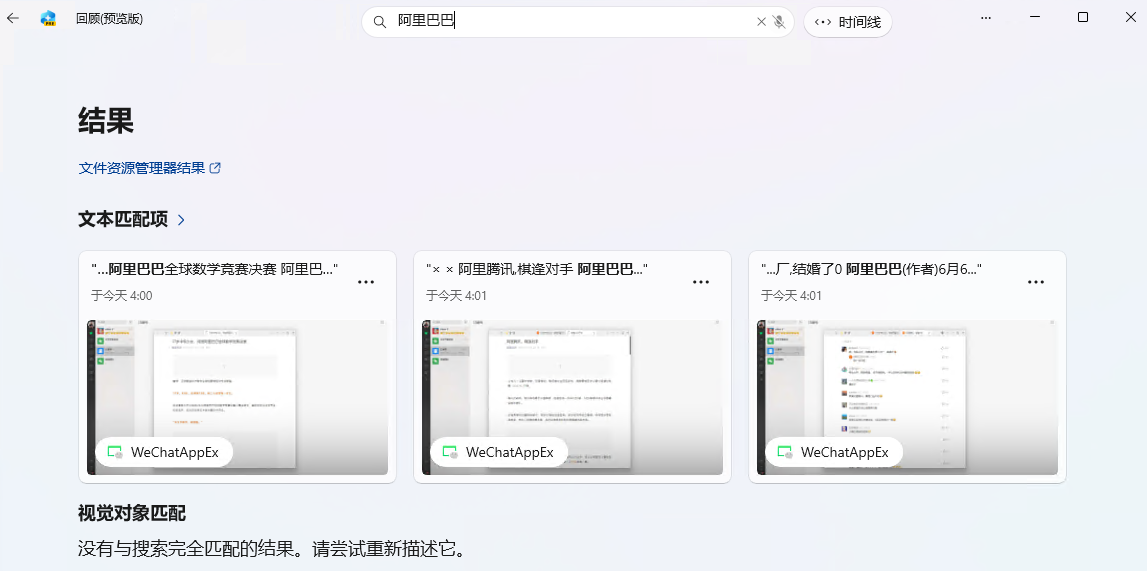The height and width of the screenshot is (571, 1147).
Task: Open more options for the 4:00 result
Action: tap(366, 282)
